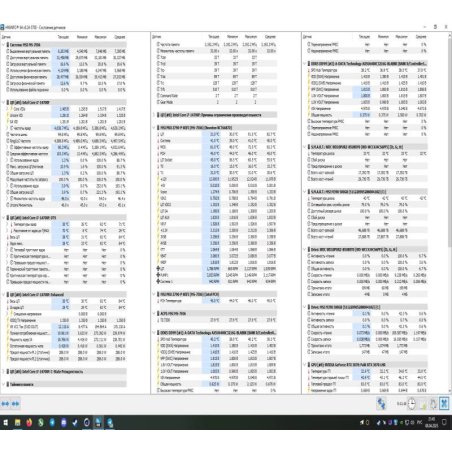Select the HWiNFO taskbar icon
Image resolution: width=452 pixels, height=452 pixels.
[x=98, y=422]
